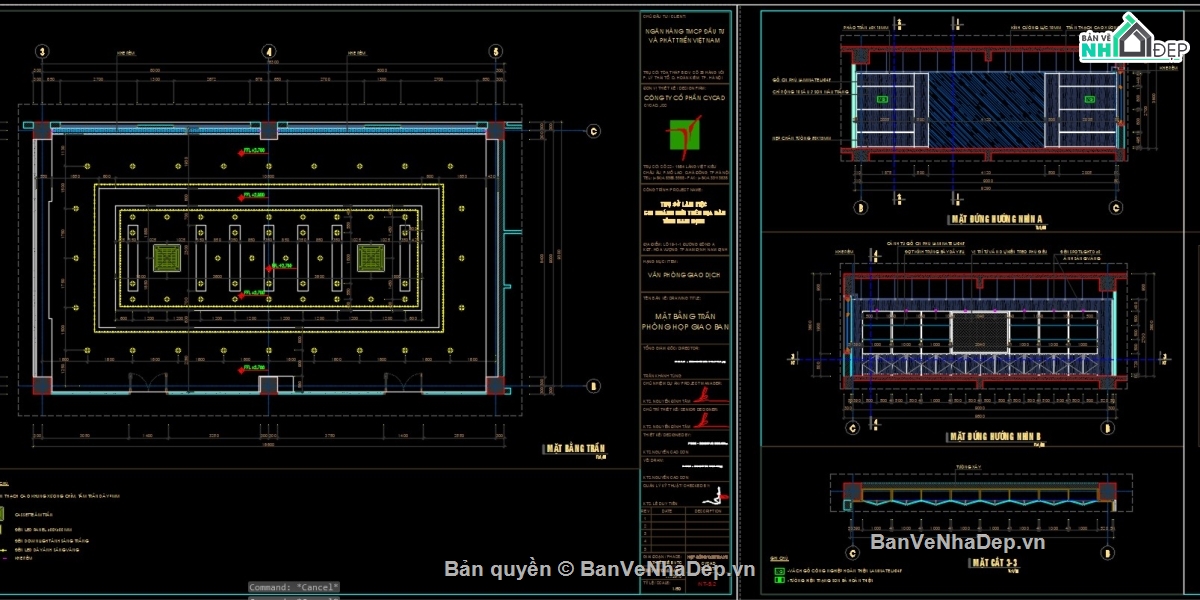Click the hatched center panel in elevation A
This screenshot has width=1200, height=600.
tap(985, 112)
